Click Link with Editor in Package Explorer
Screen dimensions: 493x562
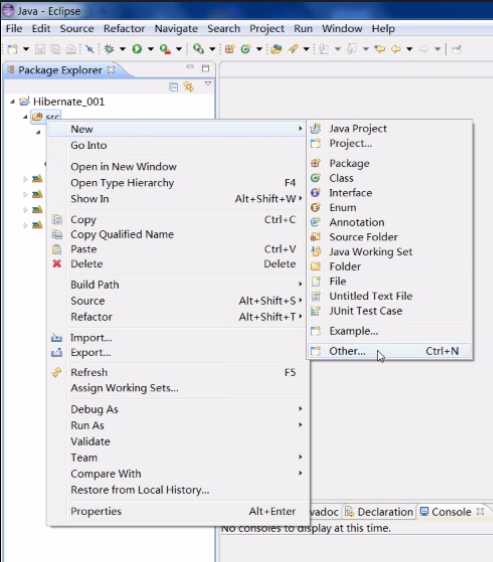click(x=189, y=87)
